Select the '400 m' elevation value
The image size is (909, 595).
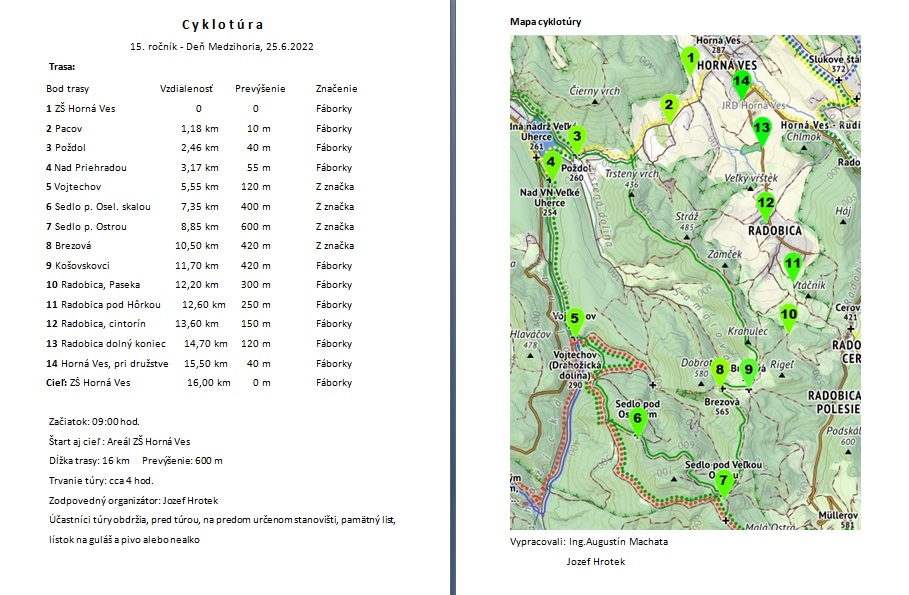(x=256, y=206)
